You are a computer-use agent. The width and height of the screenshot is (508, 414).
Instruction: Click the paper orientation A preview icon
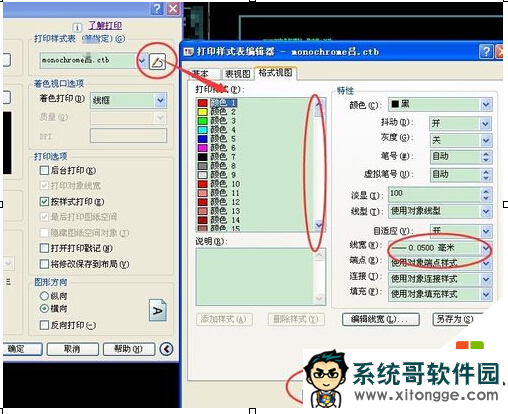coord(157,310)
